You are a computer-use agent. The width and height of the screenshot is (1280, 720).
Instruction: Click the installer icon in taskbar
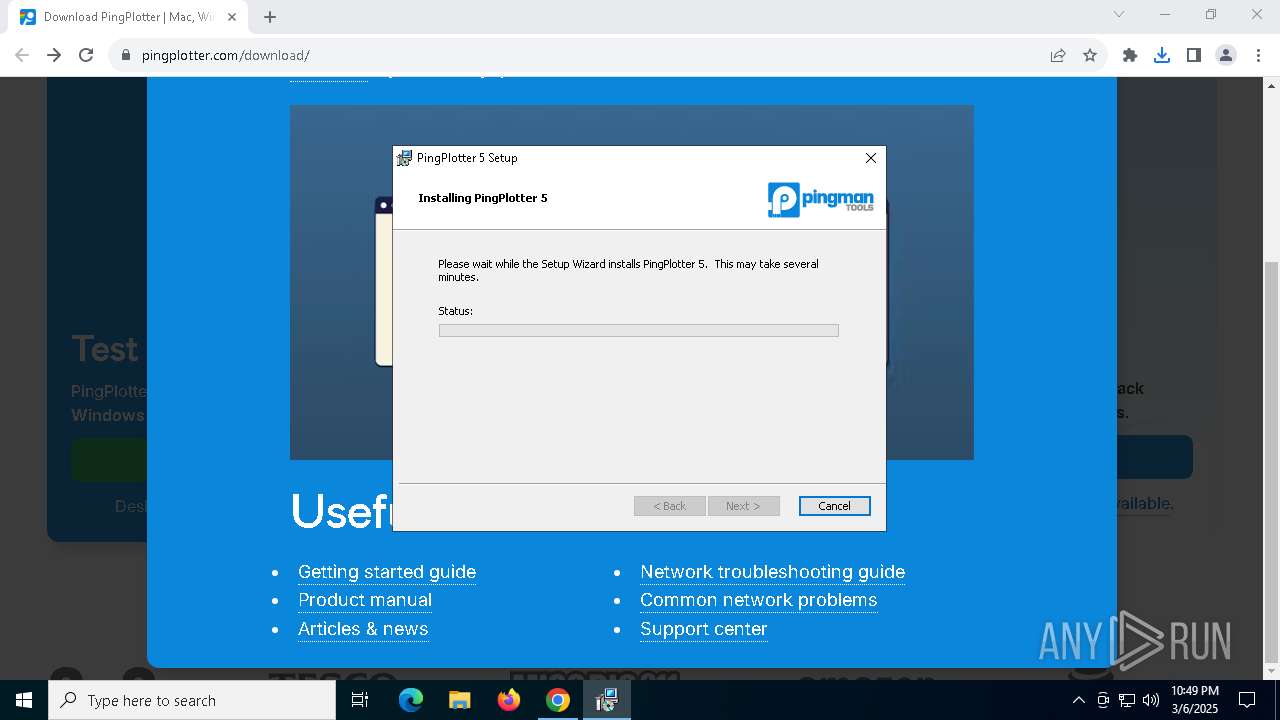click(607, 700)
